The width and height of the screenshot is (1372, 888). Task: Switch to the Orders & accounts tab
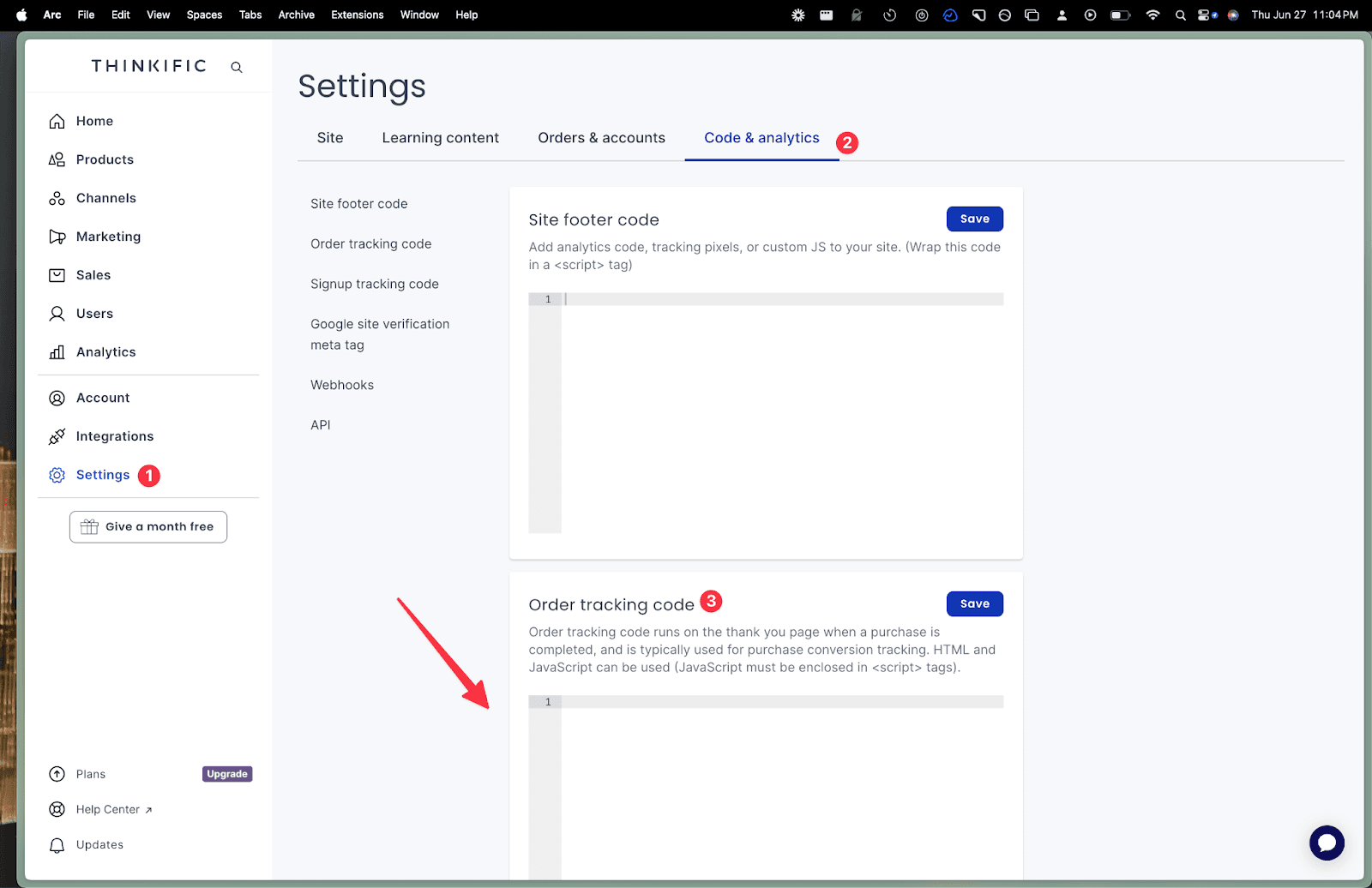tap(601, 138)
